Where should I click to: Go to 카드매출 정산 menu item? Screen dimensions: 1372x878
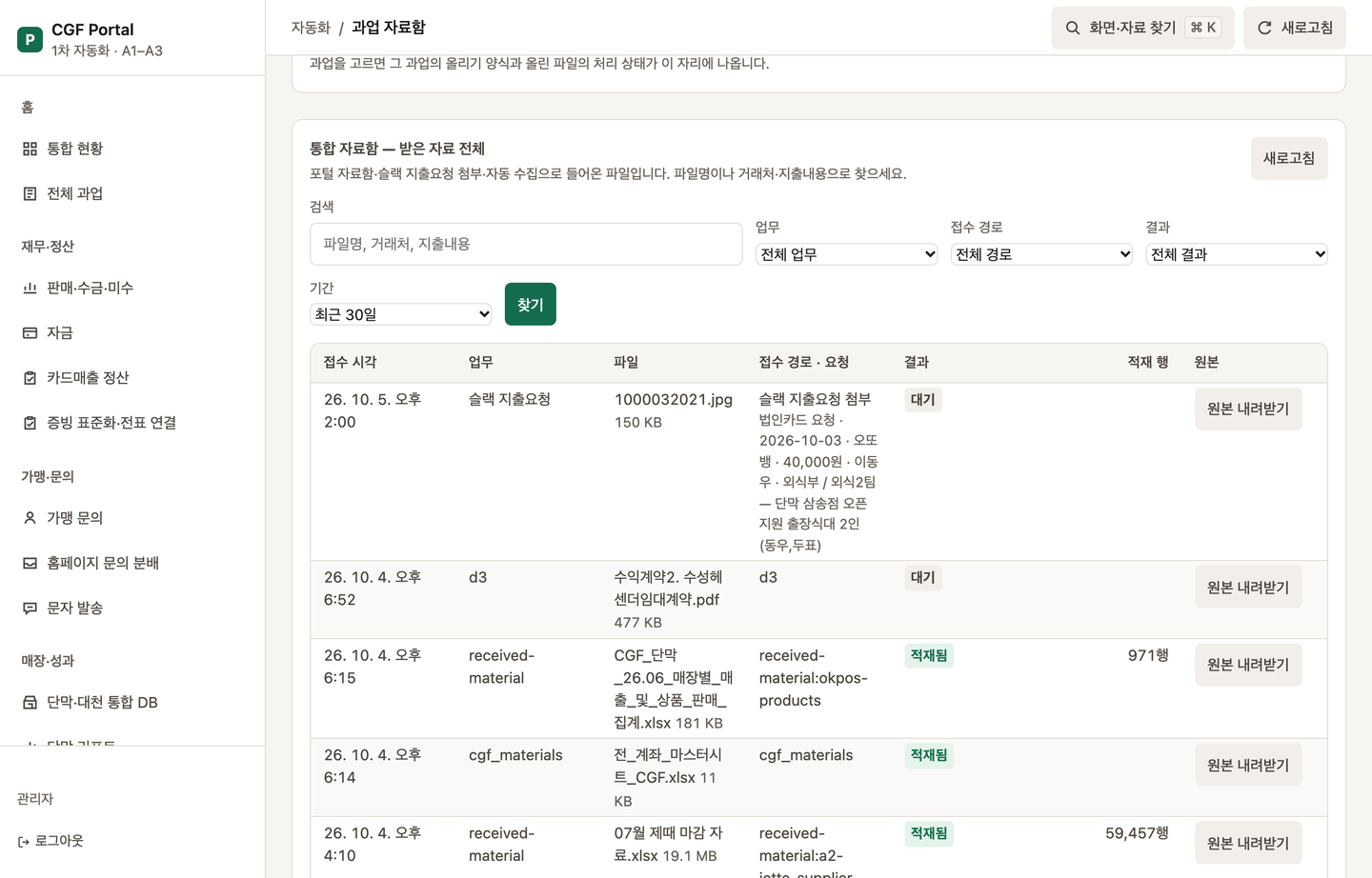[132, 378]
